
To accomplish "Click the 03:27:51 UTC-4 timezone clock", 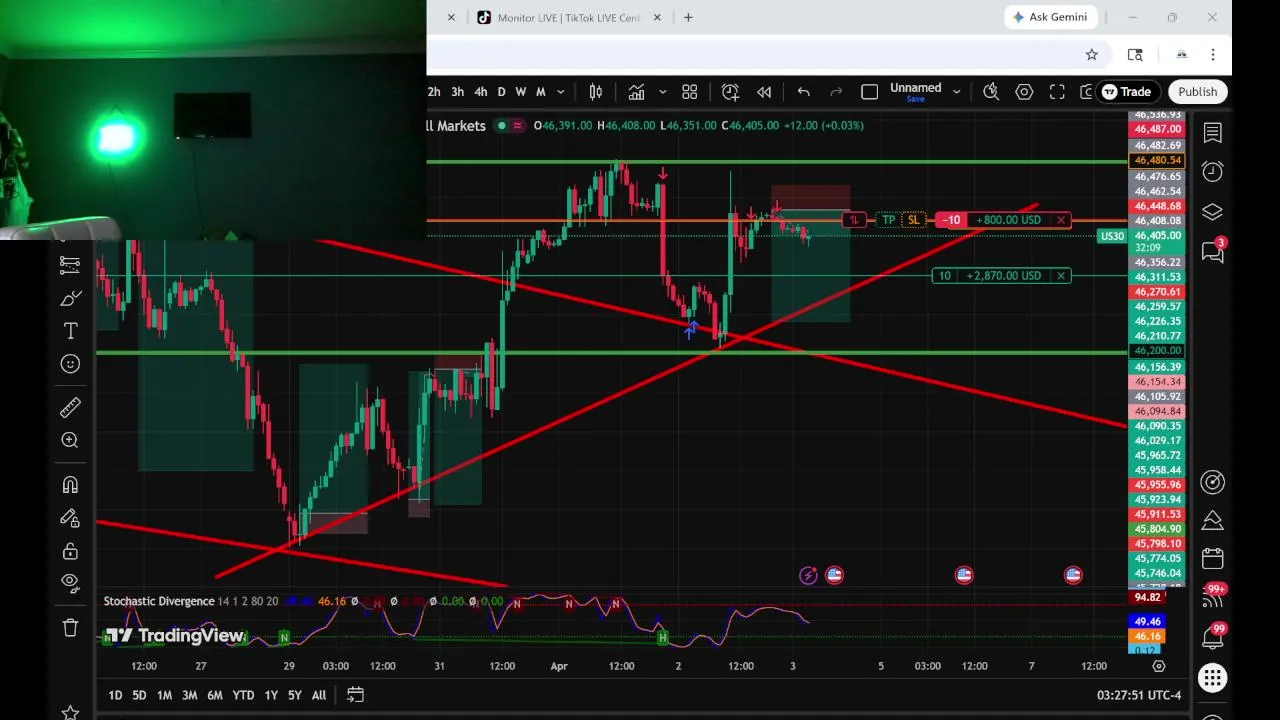I will point(1139,695).
